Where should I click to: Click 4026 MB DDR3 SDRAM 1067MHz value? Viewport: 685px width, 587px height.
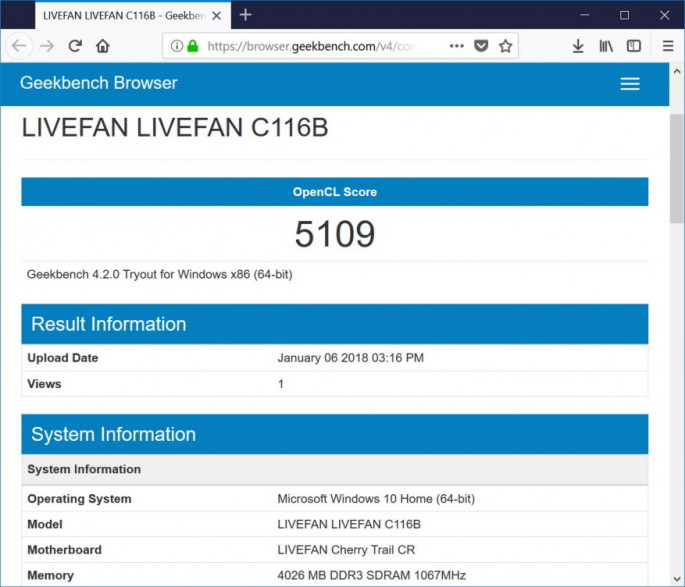[371, 575]
